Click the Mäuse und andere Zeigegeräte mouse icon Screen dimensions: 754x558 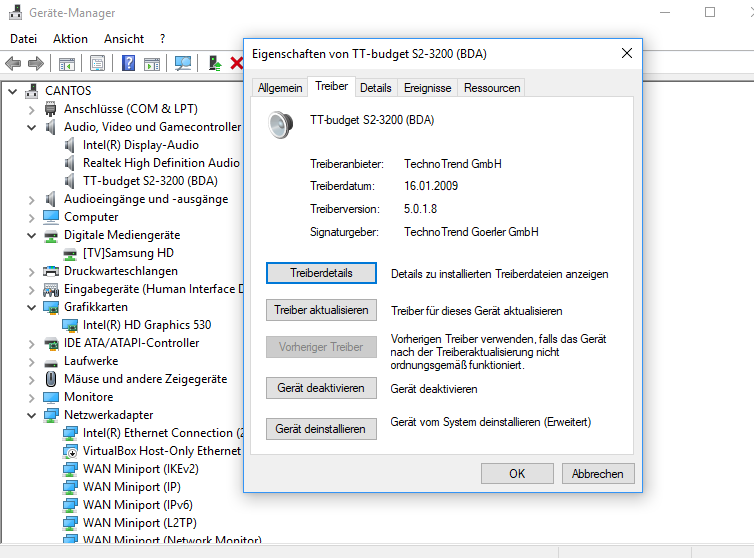(51, 379)
